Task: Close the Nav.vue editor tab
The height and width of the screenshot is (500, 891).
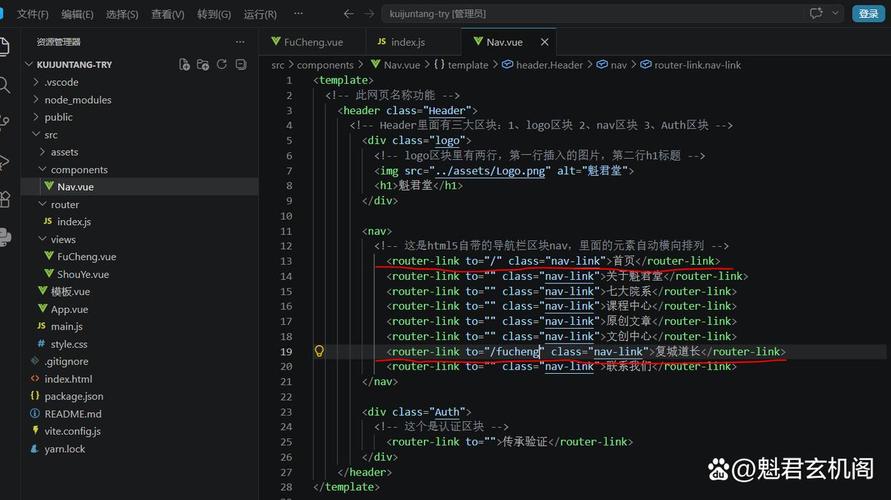Action: (544, 42)
